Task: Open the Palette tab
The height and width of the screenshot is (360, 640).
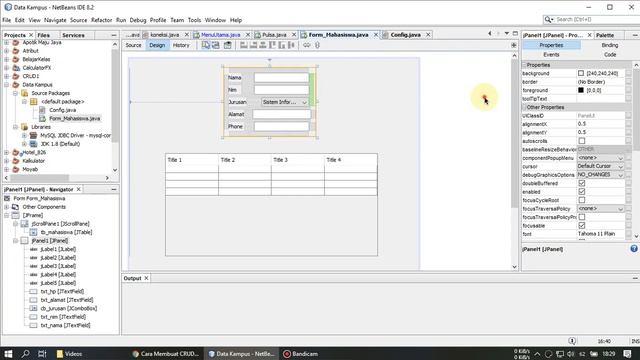Action: (x=605, y=35)
